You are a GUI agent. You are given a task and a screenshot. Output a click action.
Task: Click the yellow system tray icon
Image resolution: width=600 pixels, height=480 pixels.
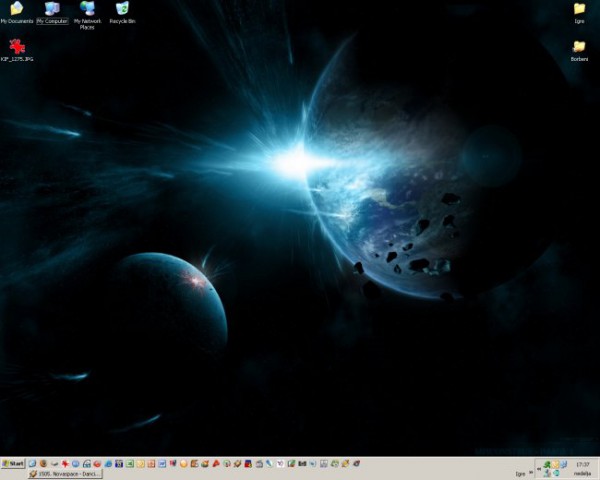click(x=555, y=464)
